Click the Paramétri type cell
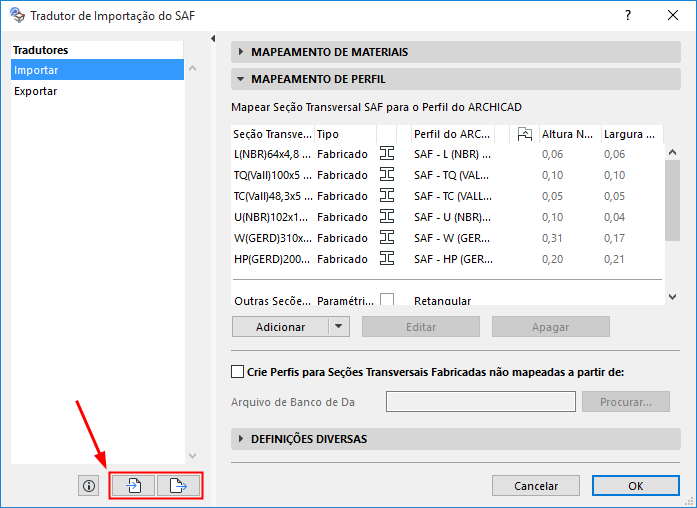The height and width of the screenshot is (508, 697). point(345,300)
